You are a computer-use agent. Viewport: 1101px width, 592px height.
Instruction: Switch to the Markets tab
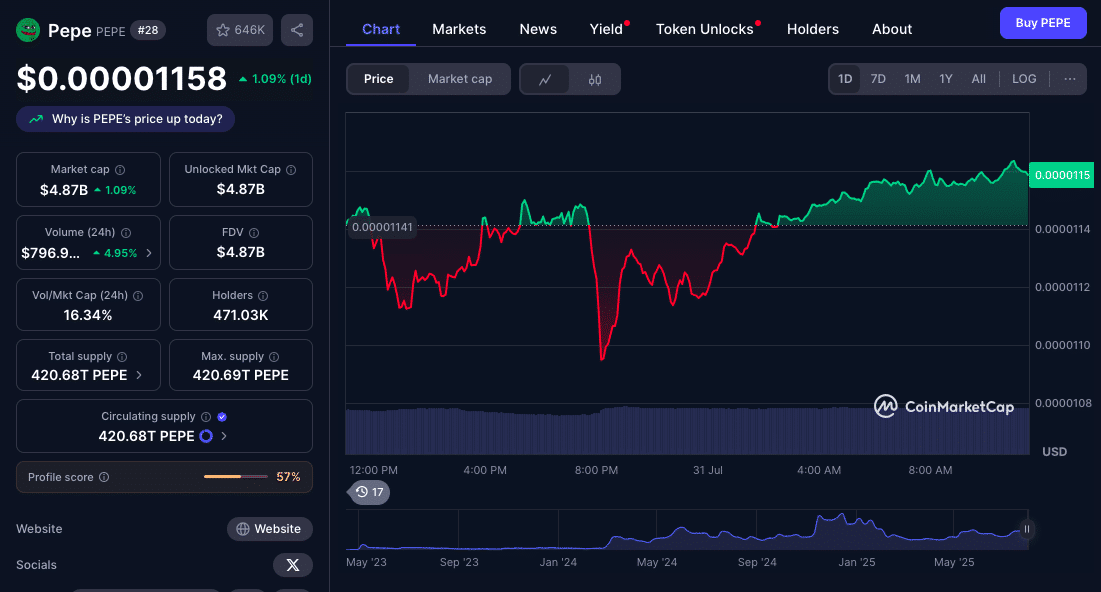coord(459,29)
